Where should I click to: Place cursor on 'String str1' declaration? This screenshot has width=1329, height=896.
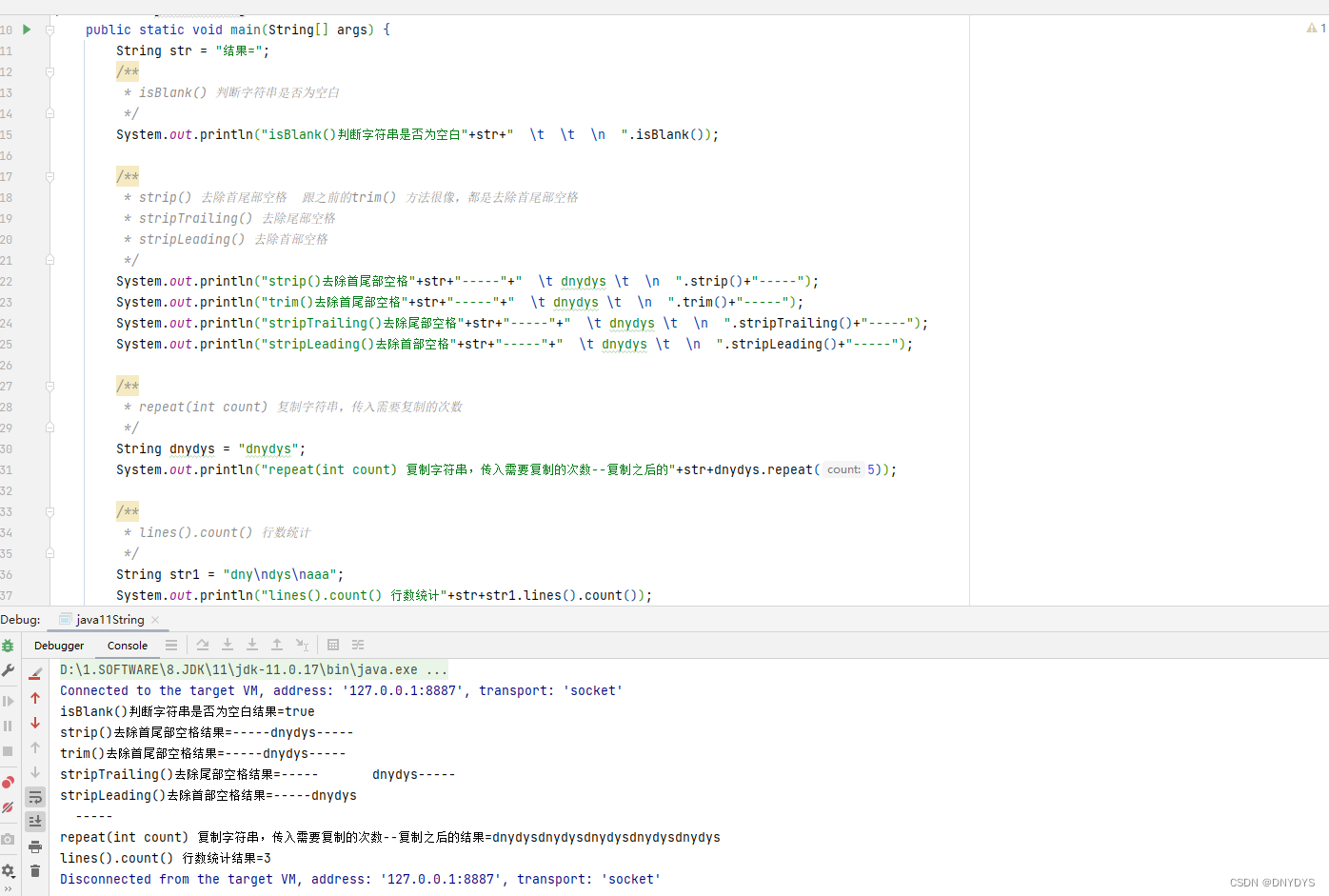pyautogui.click(x=229, y=574)
